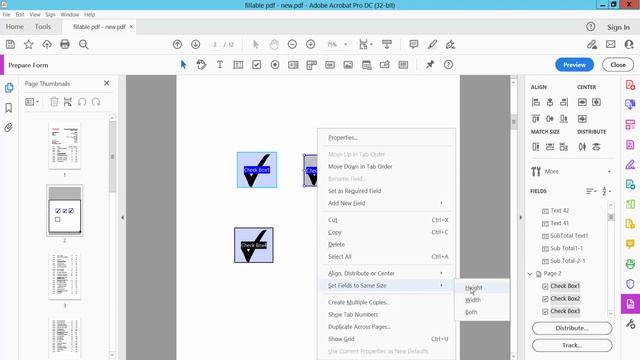Click the Track... button
The image size is (640, 360).
pyautogui.click(x=572, y=345)
